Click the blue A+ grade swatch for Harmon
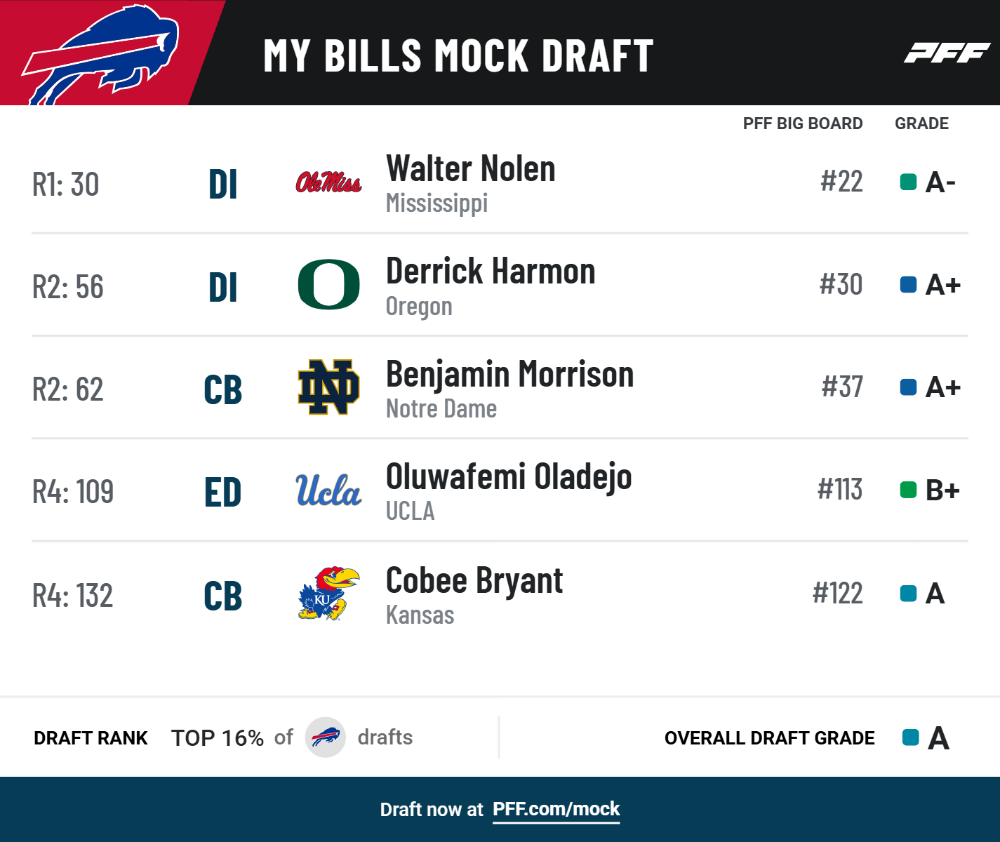Screen dimensions: 1000x842 tap(908, 284)
